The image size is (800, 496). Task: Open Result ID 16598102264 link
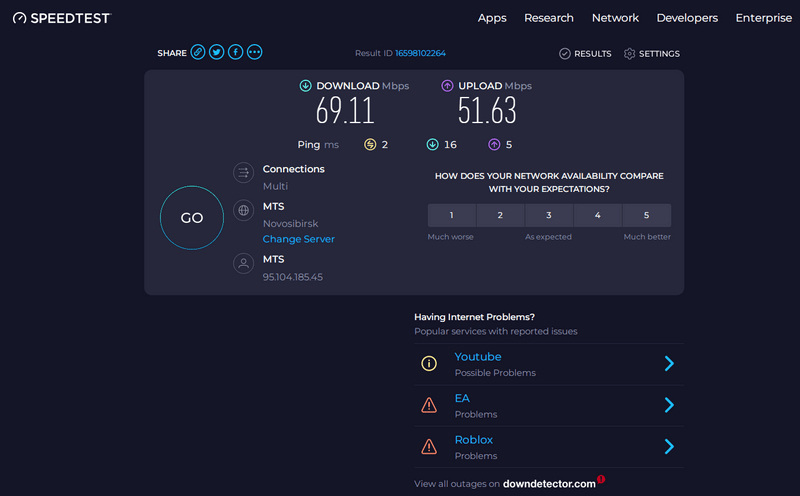coord(420,53)
